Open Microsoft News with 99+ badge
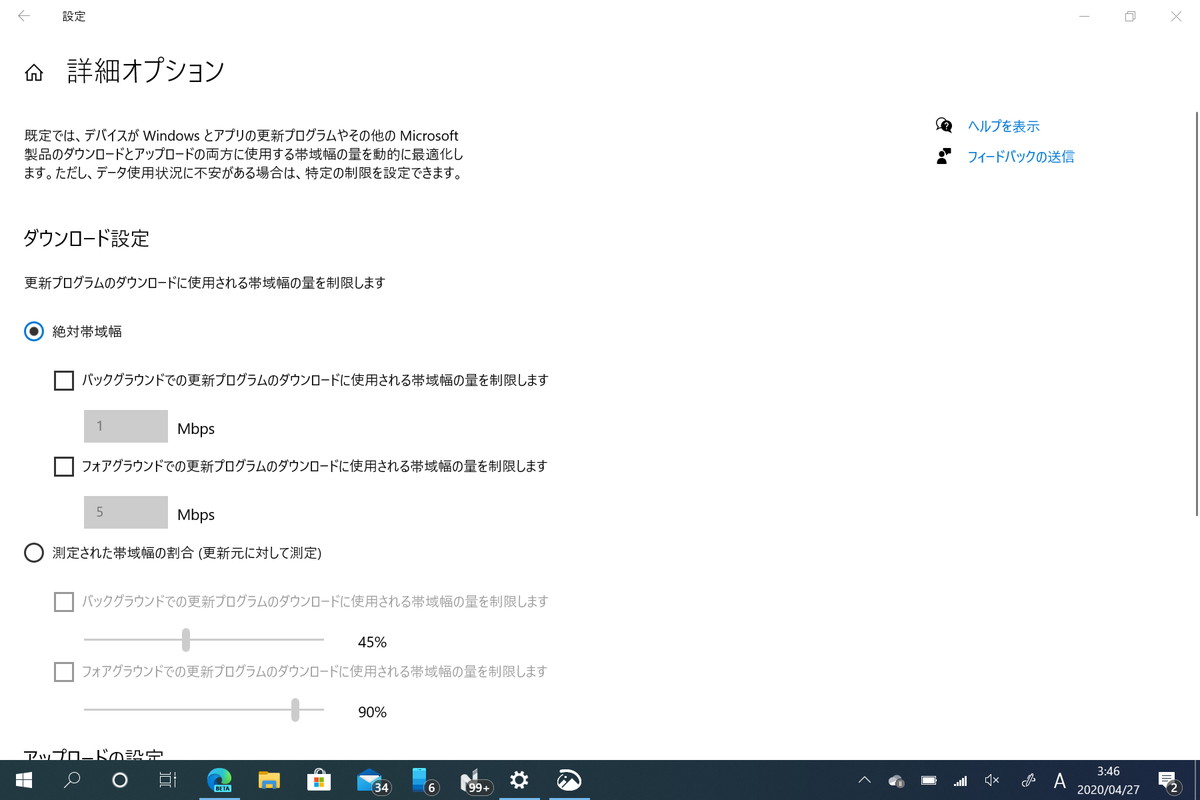Screen dimensions: 1200x800 [470, 780]
